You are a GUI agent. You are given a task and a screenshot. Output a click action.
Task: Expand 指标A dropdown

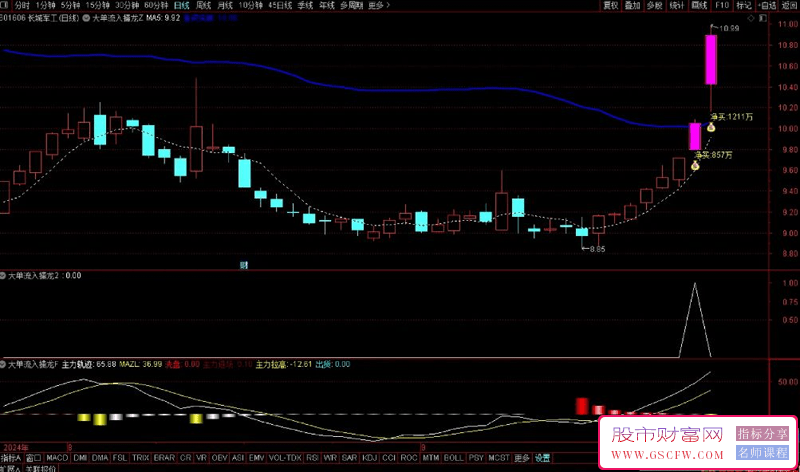point(11,458)
